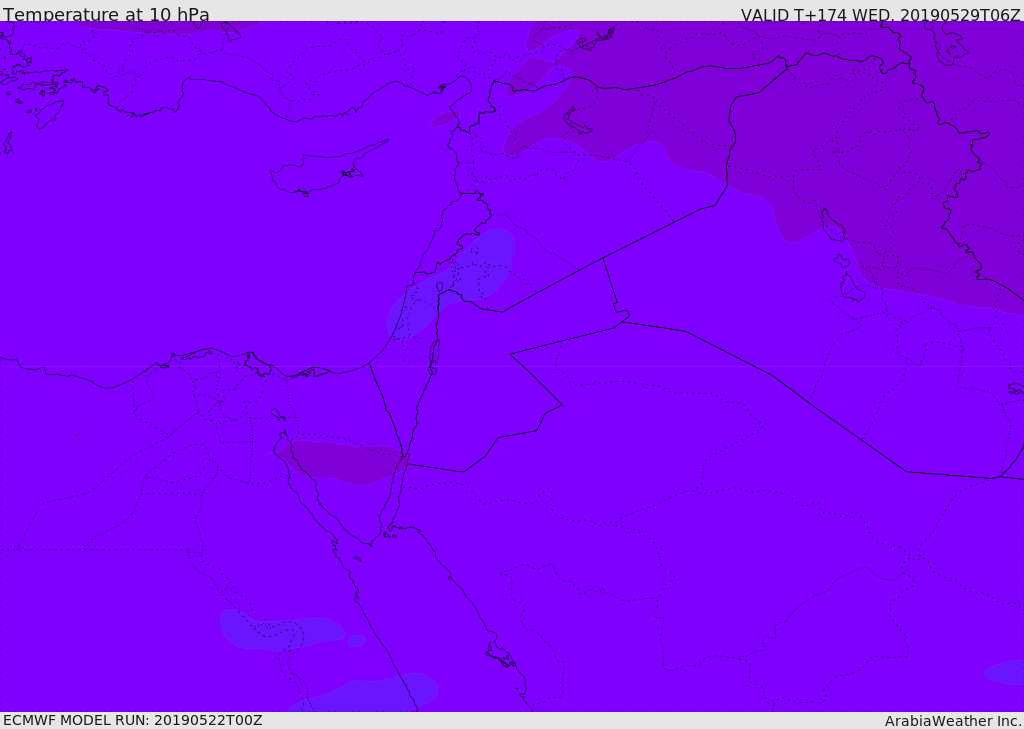Click the light blue temperature patch over Lebanon

(x=451, y=284)
